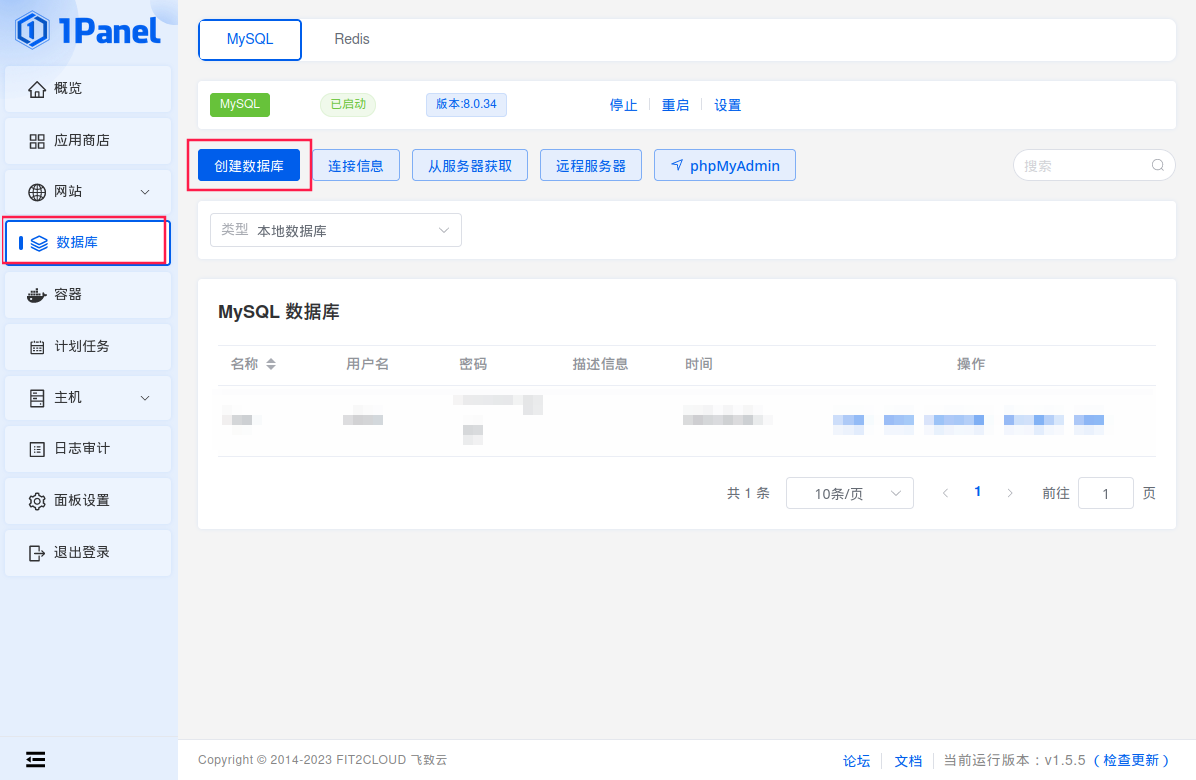Screen dimensions: 1196x780
Task: Open 概览 in the sidebar
Action: pos(88,89)
